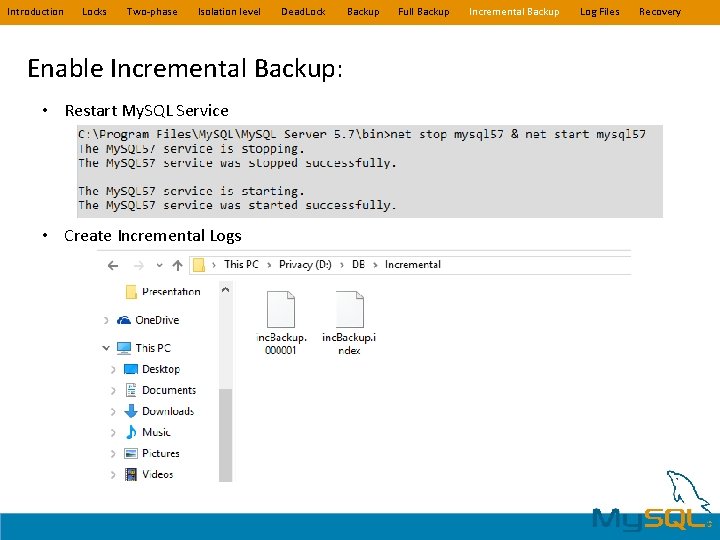Click the Videos film icon

pyautogui.click(x=131, y=474)
